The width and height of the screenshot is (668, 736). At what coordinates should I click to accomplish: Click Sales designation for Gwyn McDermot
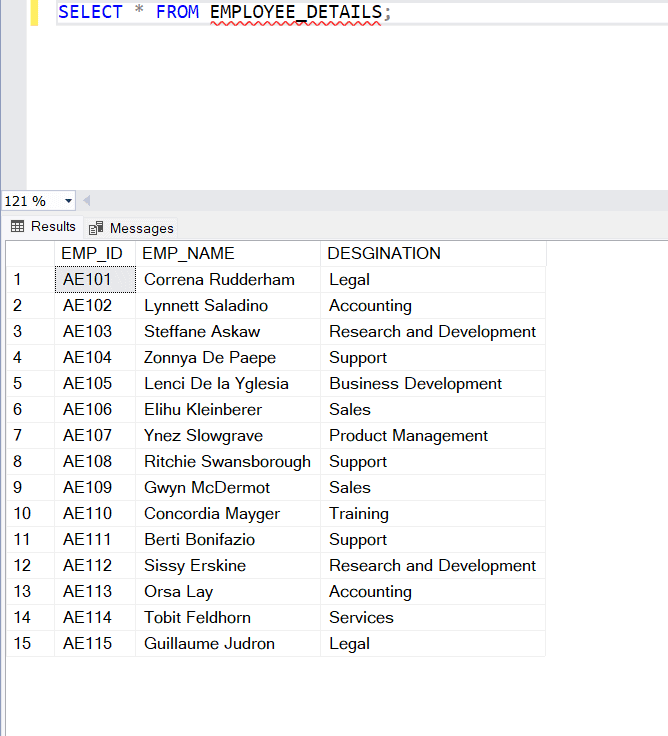pyautogui.click(x=433, y=487)
